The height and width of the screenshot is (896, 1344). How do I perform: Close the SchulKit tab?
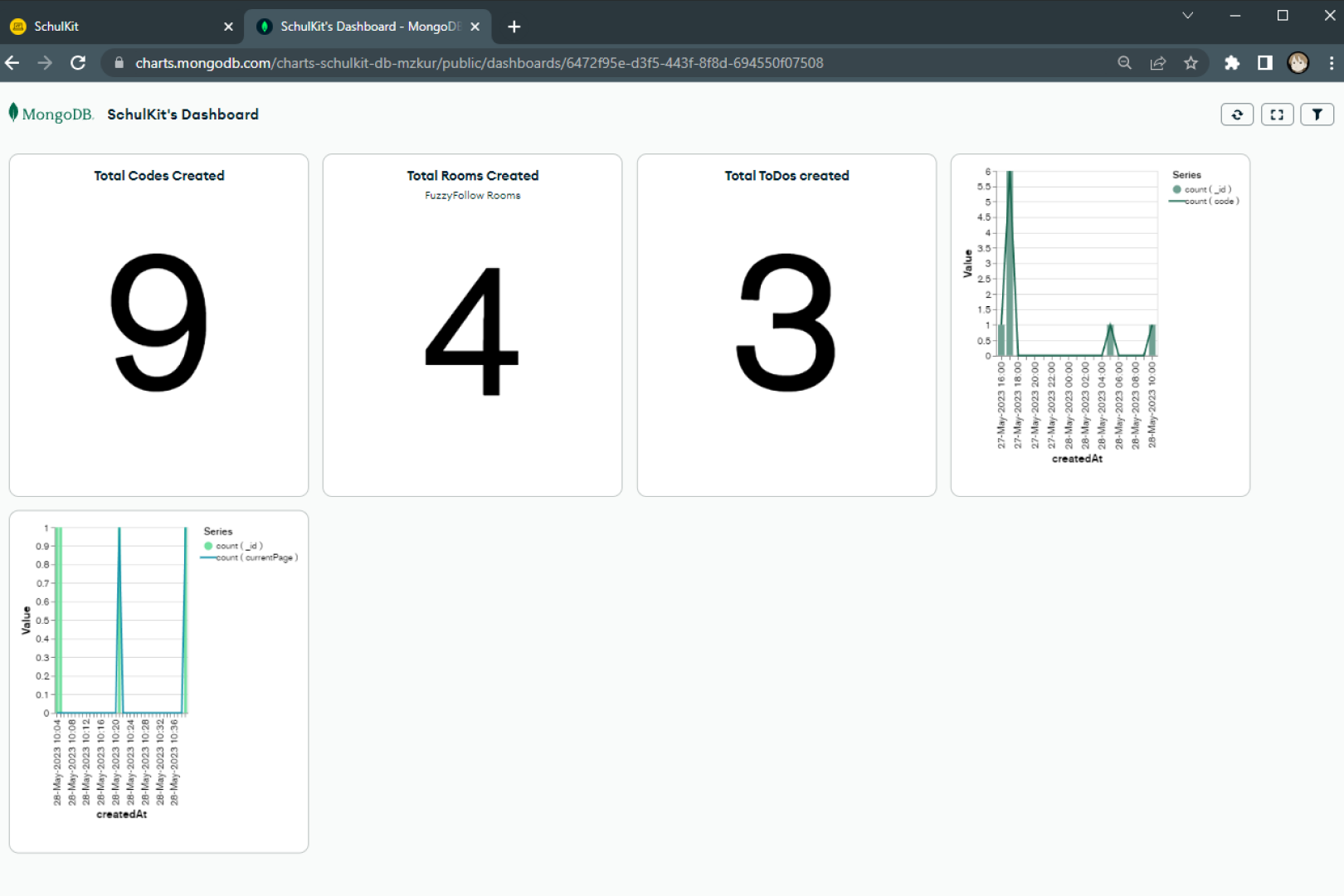point(228,27)
